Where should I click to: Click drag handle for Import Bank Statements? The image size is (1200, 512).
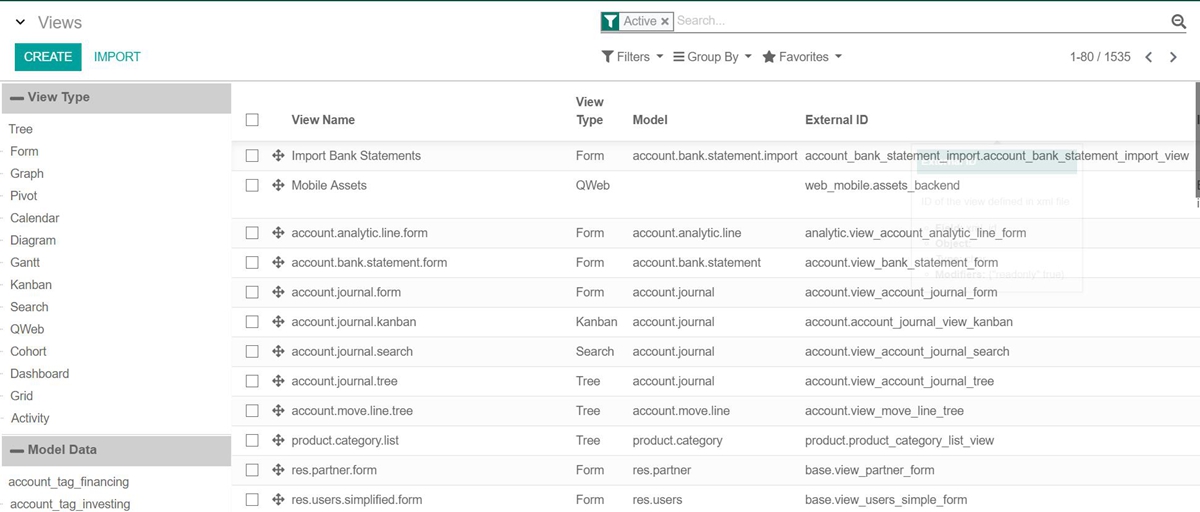coord(279,156)
